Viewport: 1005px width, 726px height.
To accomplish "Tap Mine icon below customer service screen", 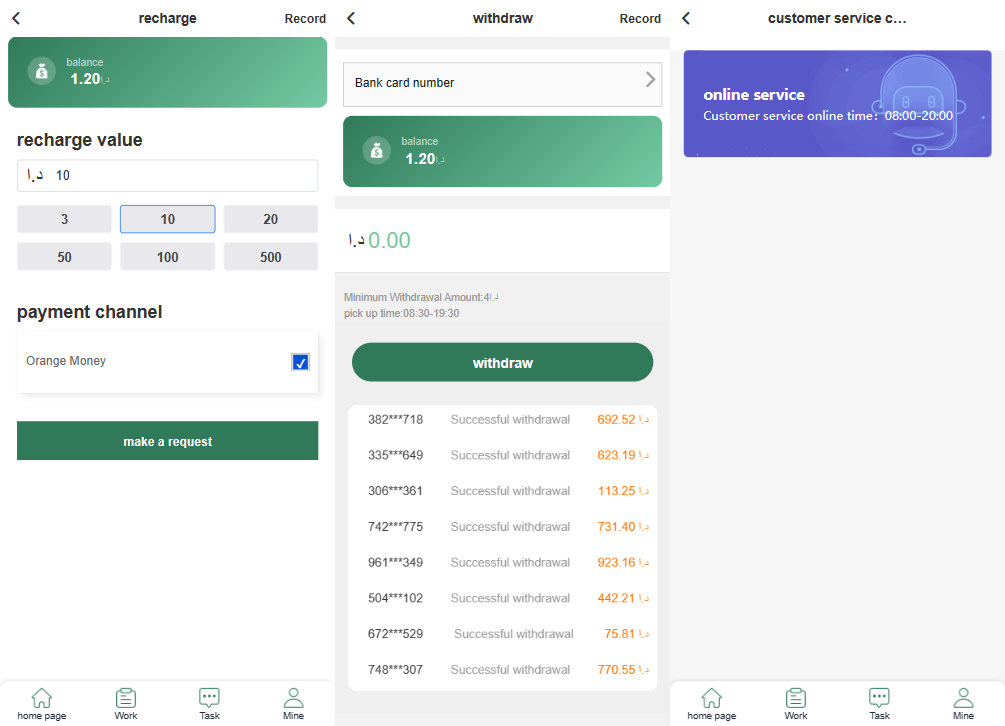I will (x=963, y=703).
